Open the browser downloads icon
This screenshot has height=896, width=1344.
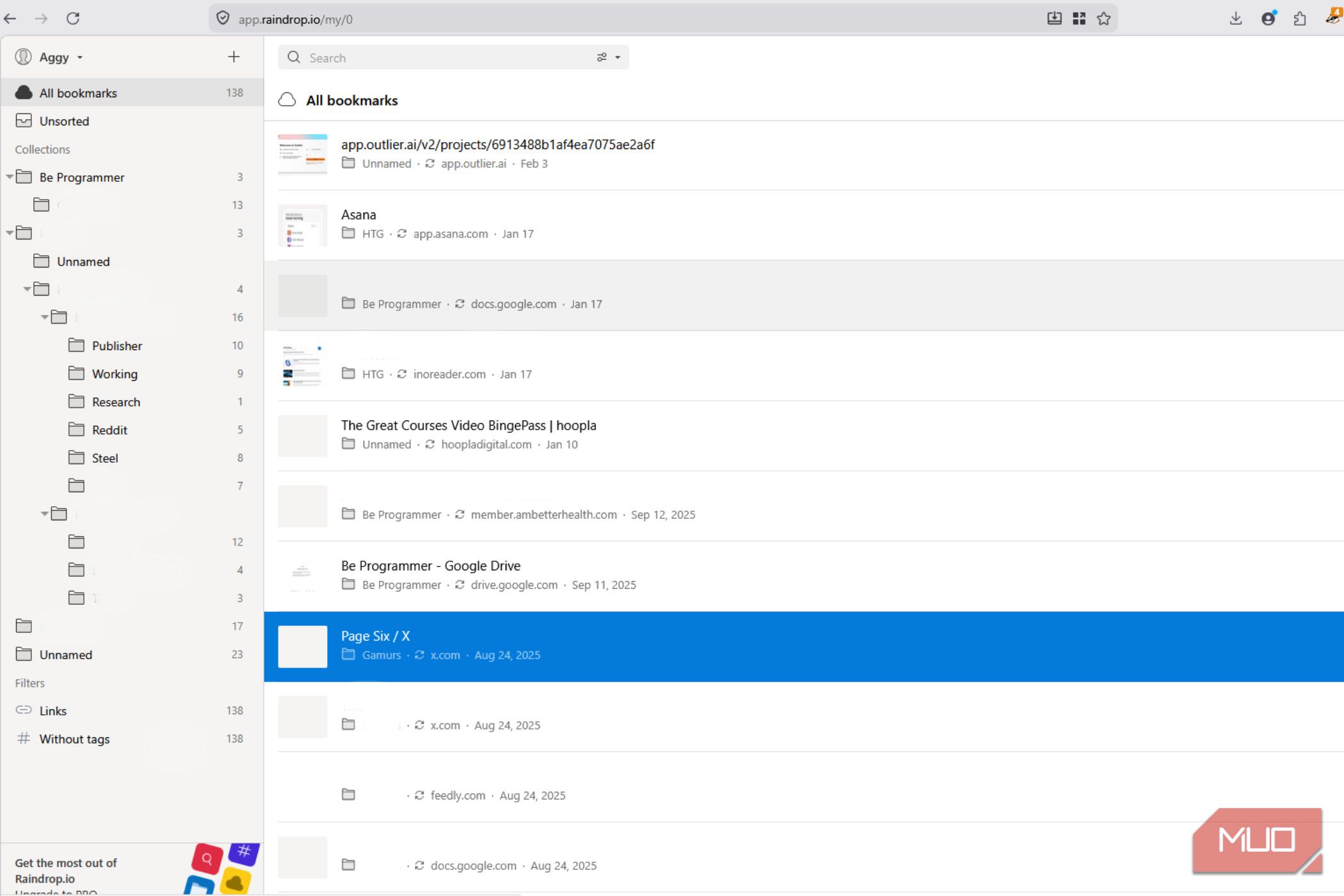(x=1236, y=19)
